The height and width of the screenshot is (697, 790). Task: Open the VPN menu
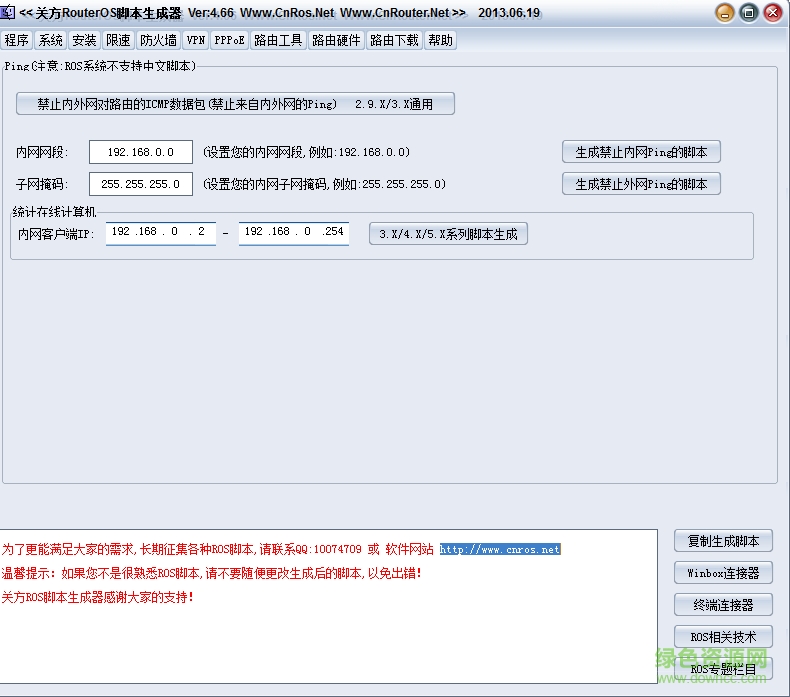[196, 40]
